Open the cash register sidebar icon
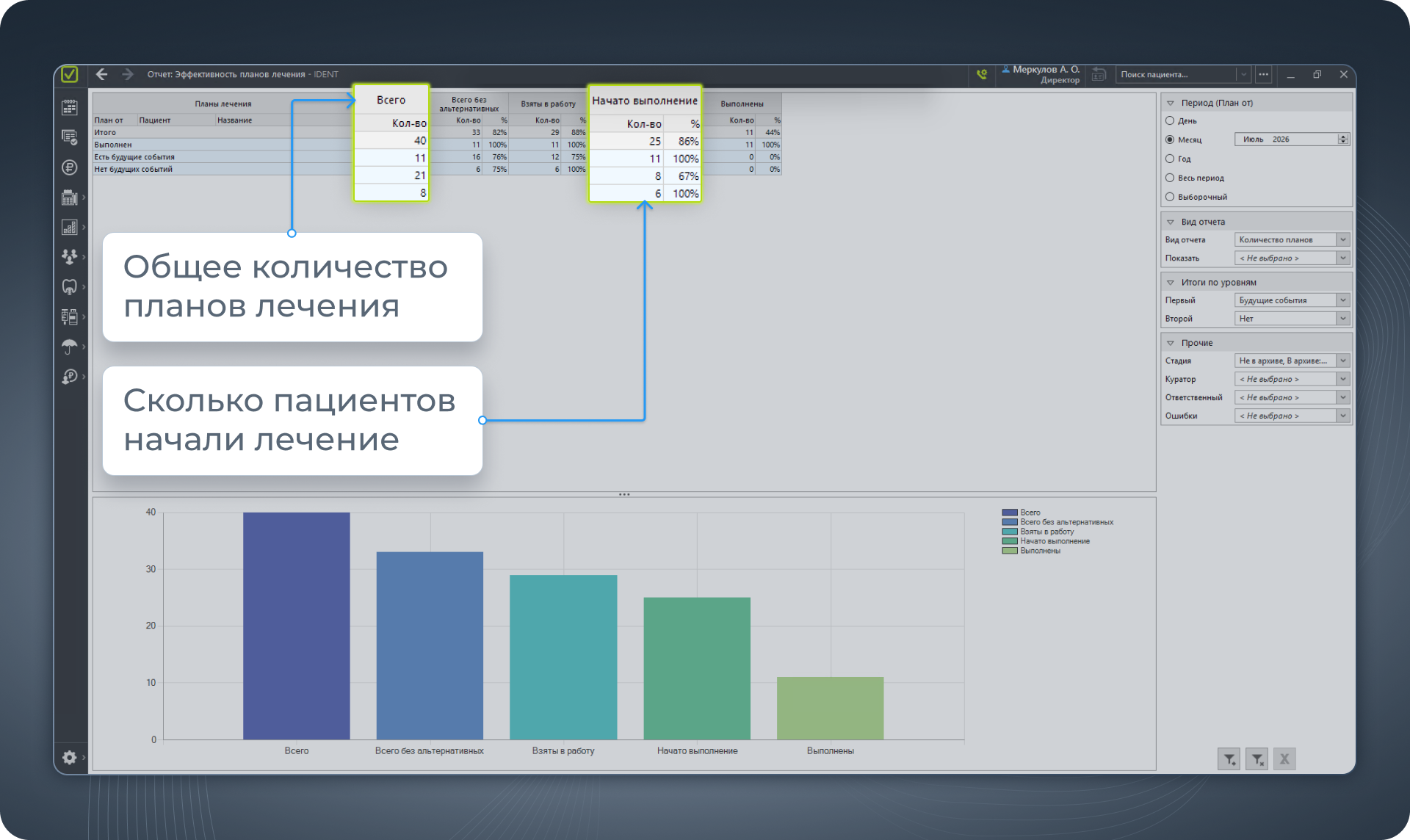Image resolution: width=1410 pixels, height=840 pixels. (x=70, y=198)
